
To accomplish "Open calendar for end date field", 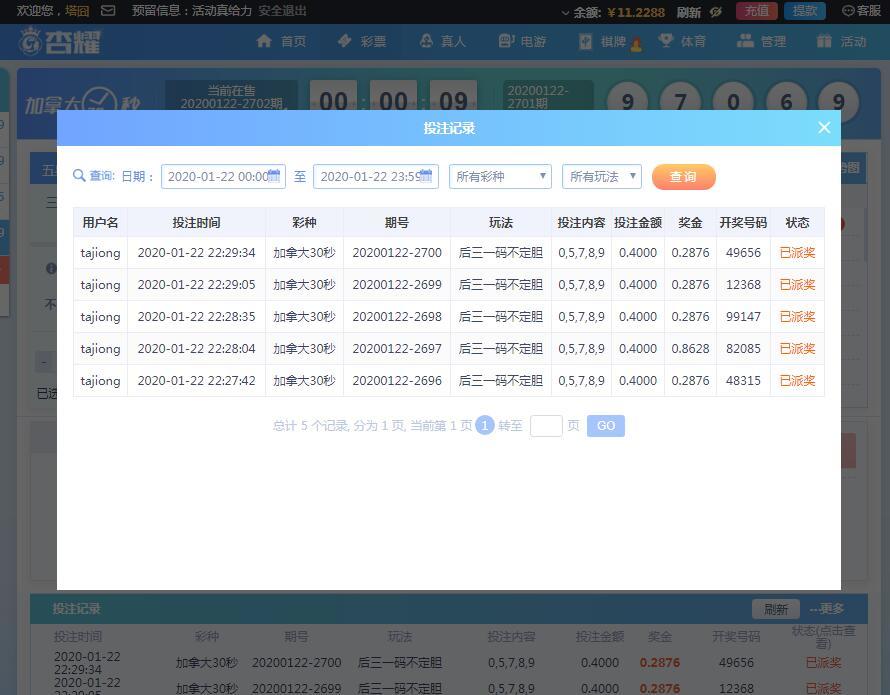I will pos(426,176).
